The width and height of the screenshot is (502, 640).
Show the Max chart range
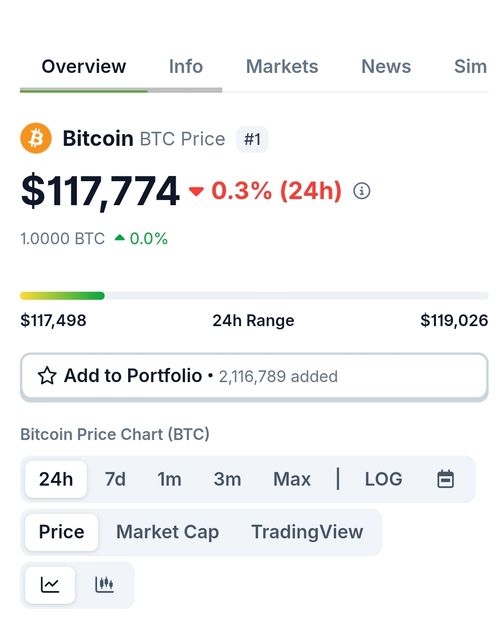292,479
